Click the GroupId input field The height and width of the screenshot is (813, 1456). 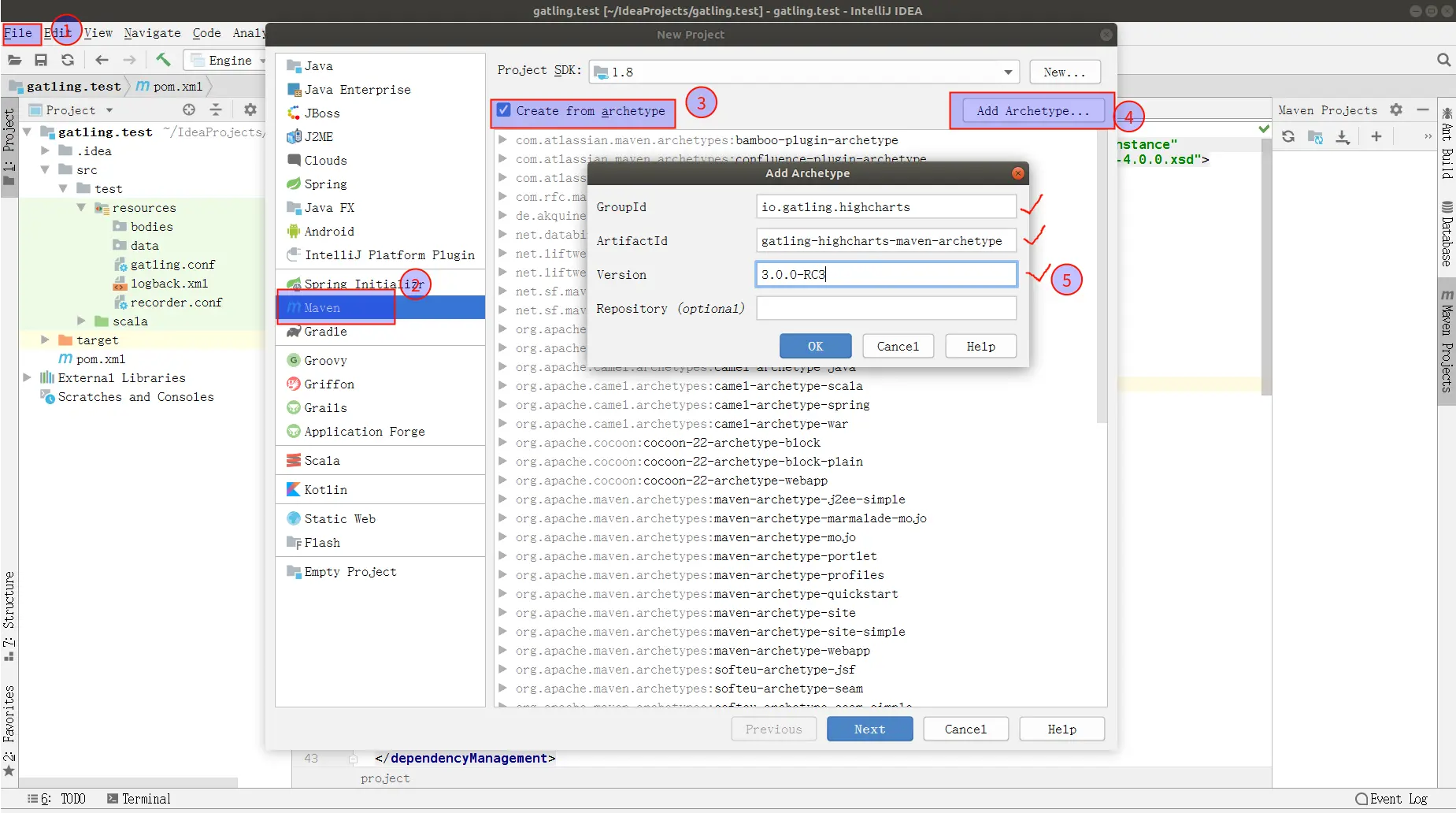click(886, 206)
